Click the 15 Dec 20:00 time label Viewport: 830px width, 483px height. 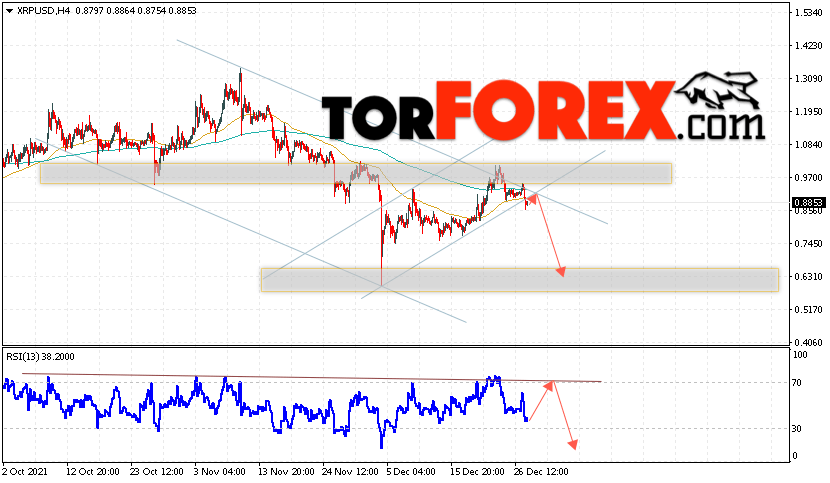[477, 471]
